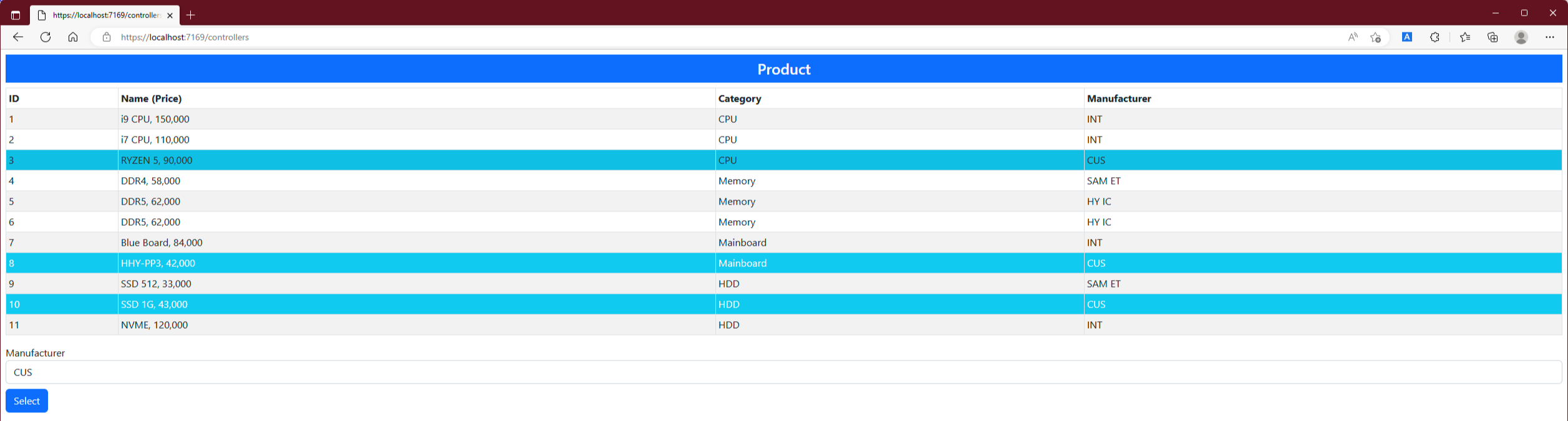
Task: Open Read Aloud icon in address bar
Action: coord(1352,37)
